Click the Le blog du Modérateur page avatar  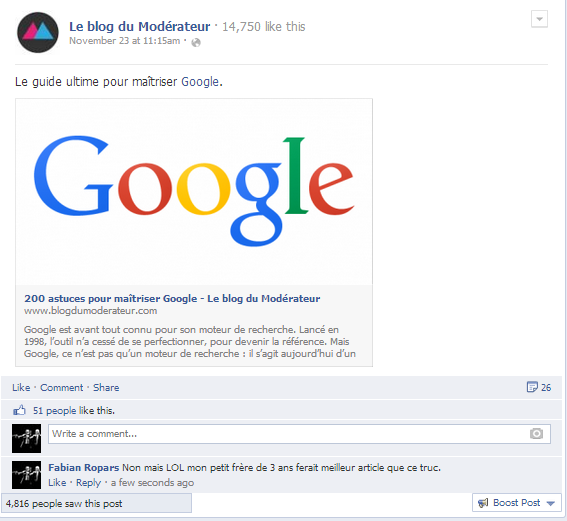(38, 33)
